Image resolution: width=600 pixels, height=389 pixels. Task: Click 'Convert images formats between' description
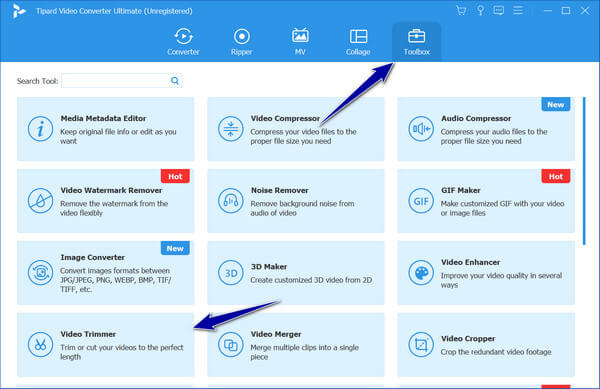tap(115, 280)
